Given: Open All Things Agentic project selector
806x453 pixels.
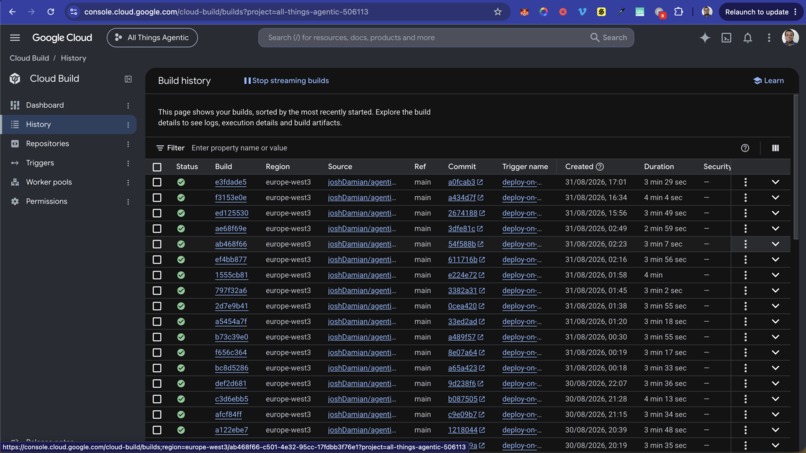Looking at the screenshot, I should click(152, 38).
